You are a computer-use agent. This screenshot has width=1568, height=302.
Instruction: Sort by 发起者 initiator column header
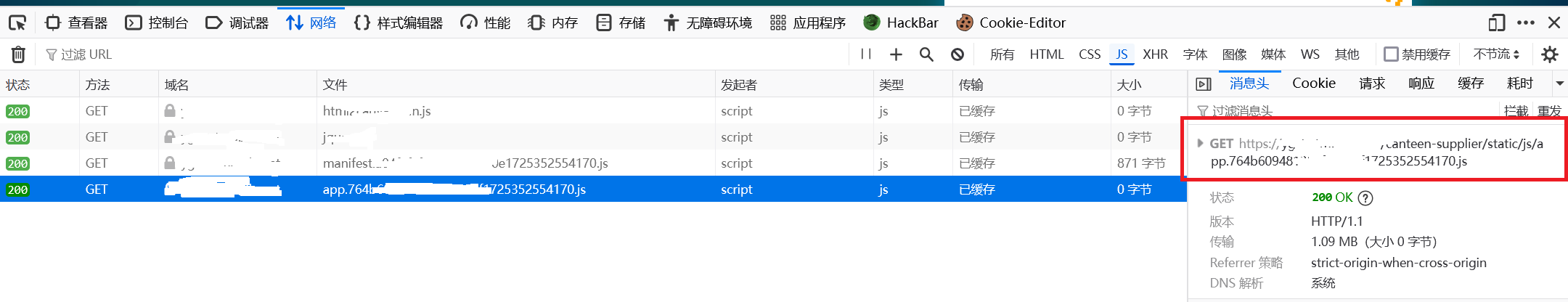coord(794,85)
